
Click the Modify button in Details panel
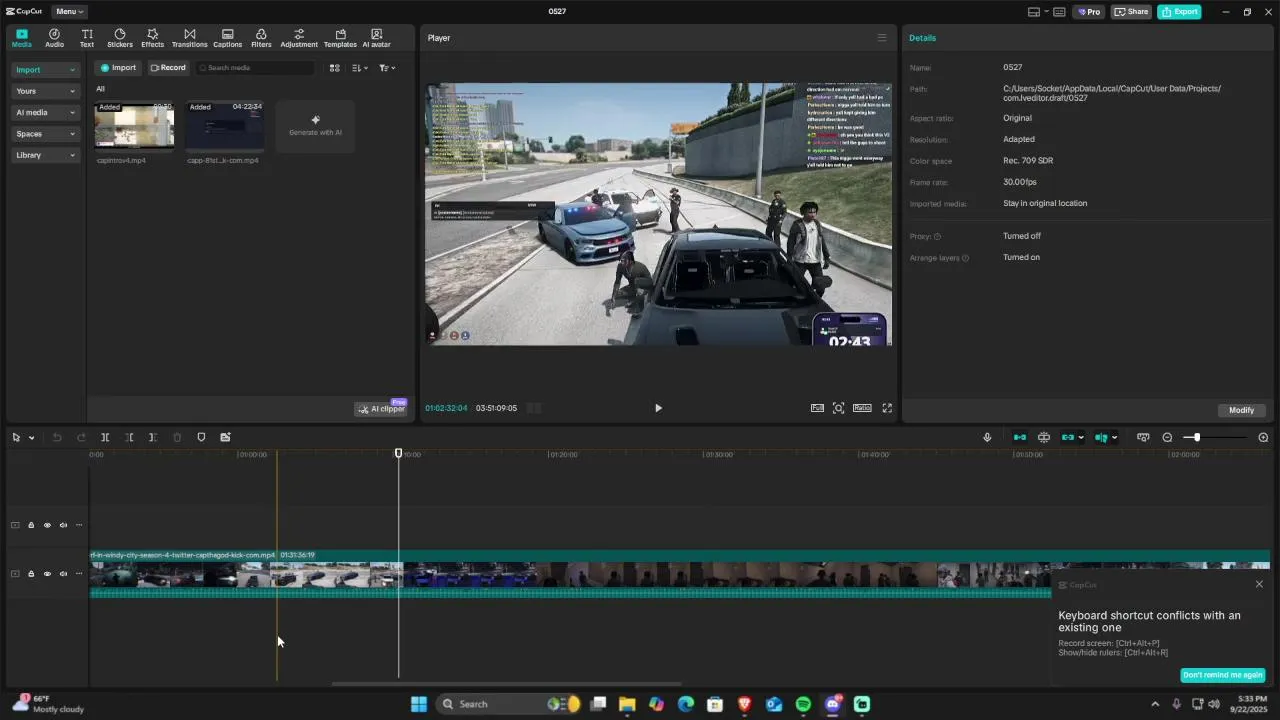1241,410
